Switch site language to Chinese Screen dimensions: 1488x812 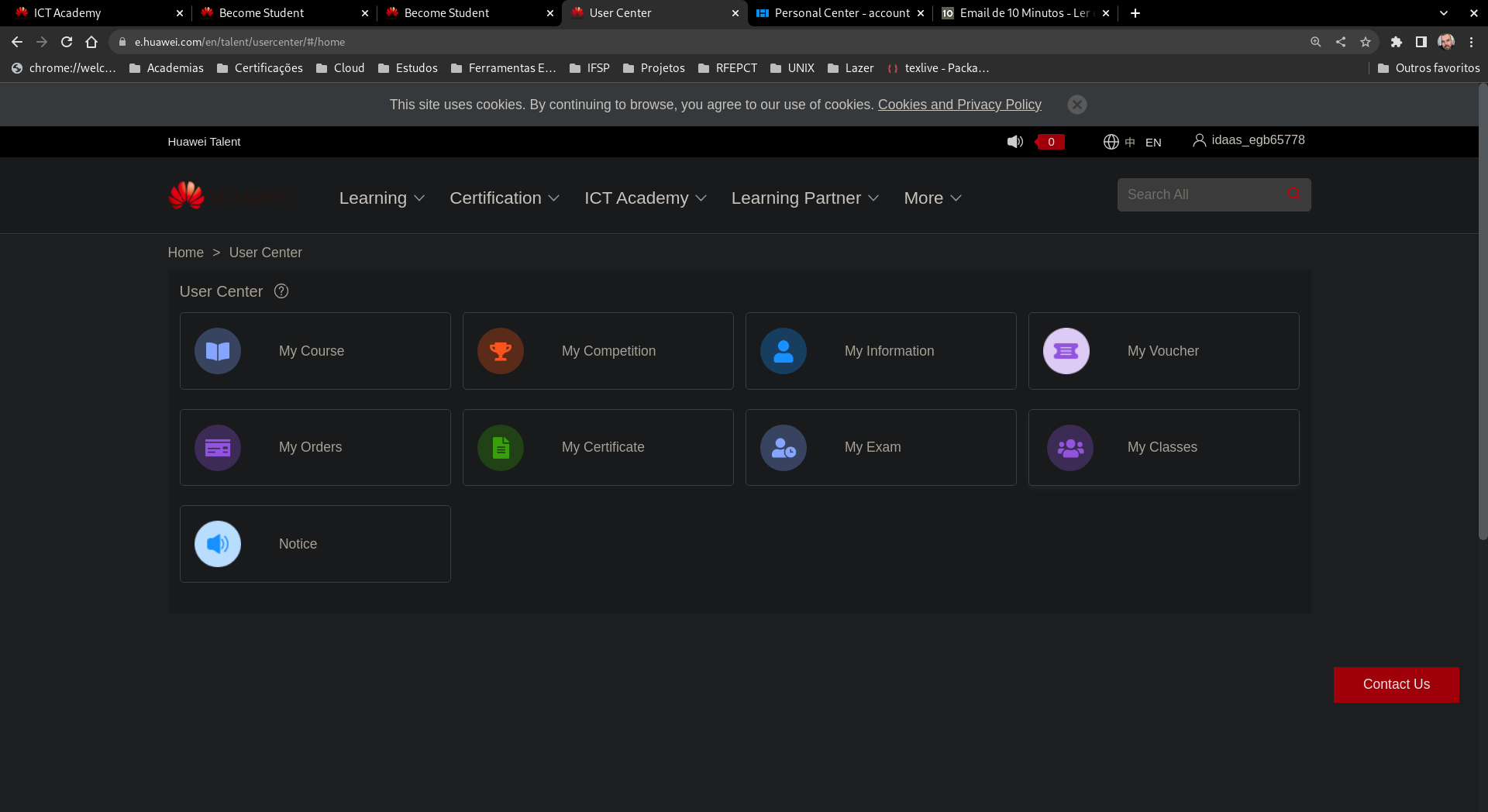[1129, 142]
